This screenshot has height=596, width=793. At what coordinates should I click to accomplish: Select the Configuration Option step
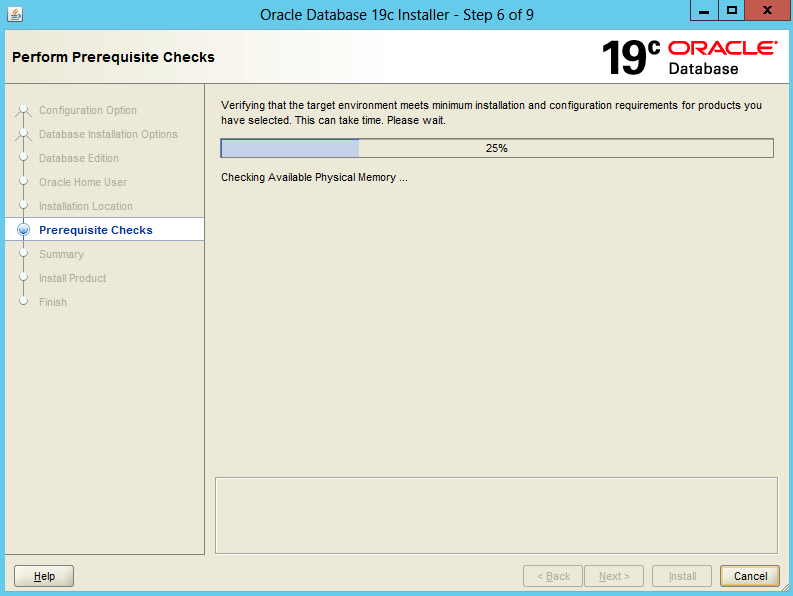click(87, 110)
